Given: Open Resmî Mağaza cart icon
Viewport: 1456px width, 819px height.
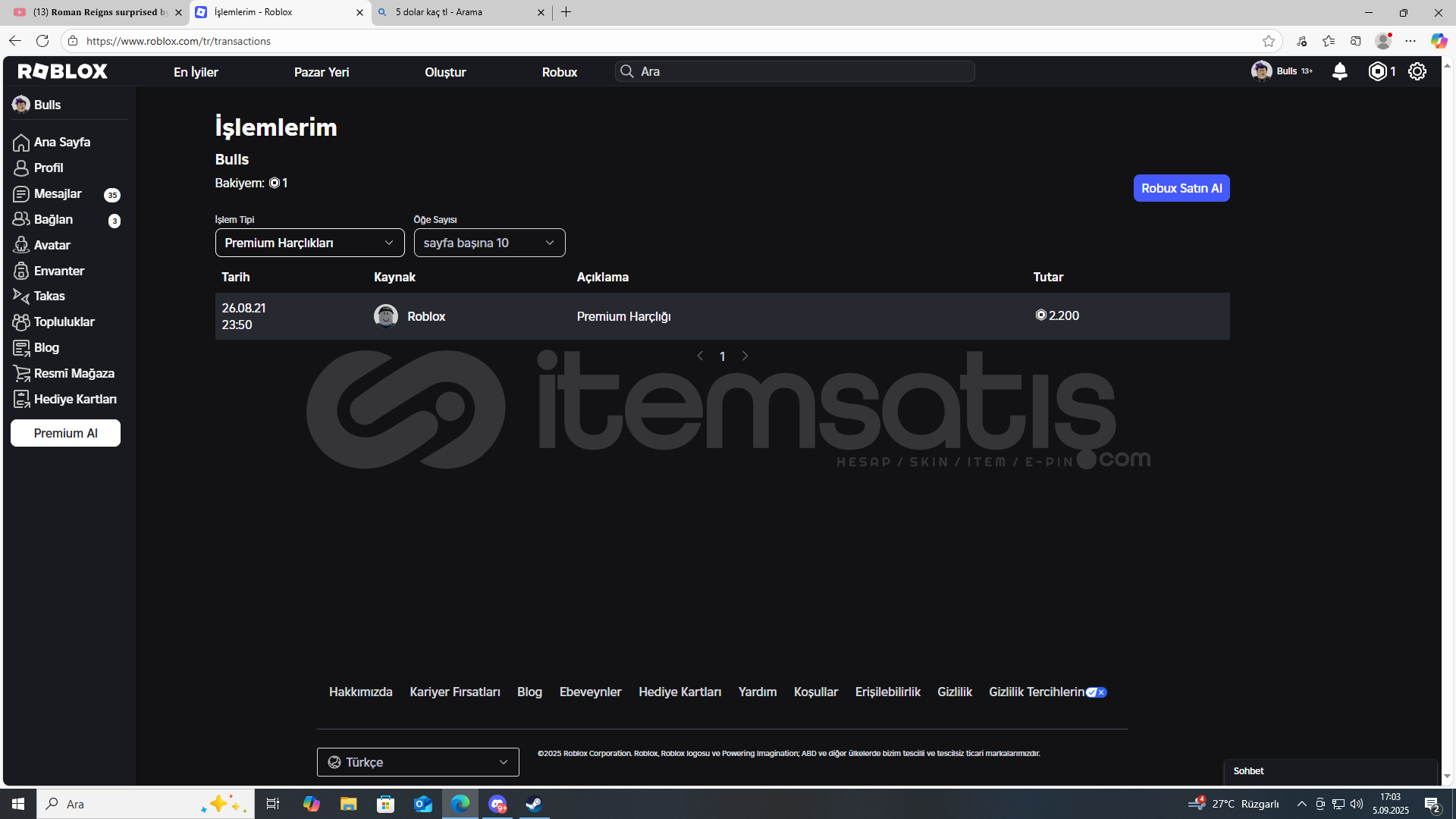Looking at the screenshot, I should click(x=21, y=373).
